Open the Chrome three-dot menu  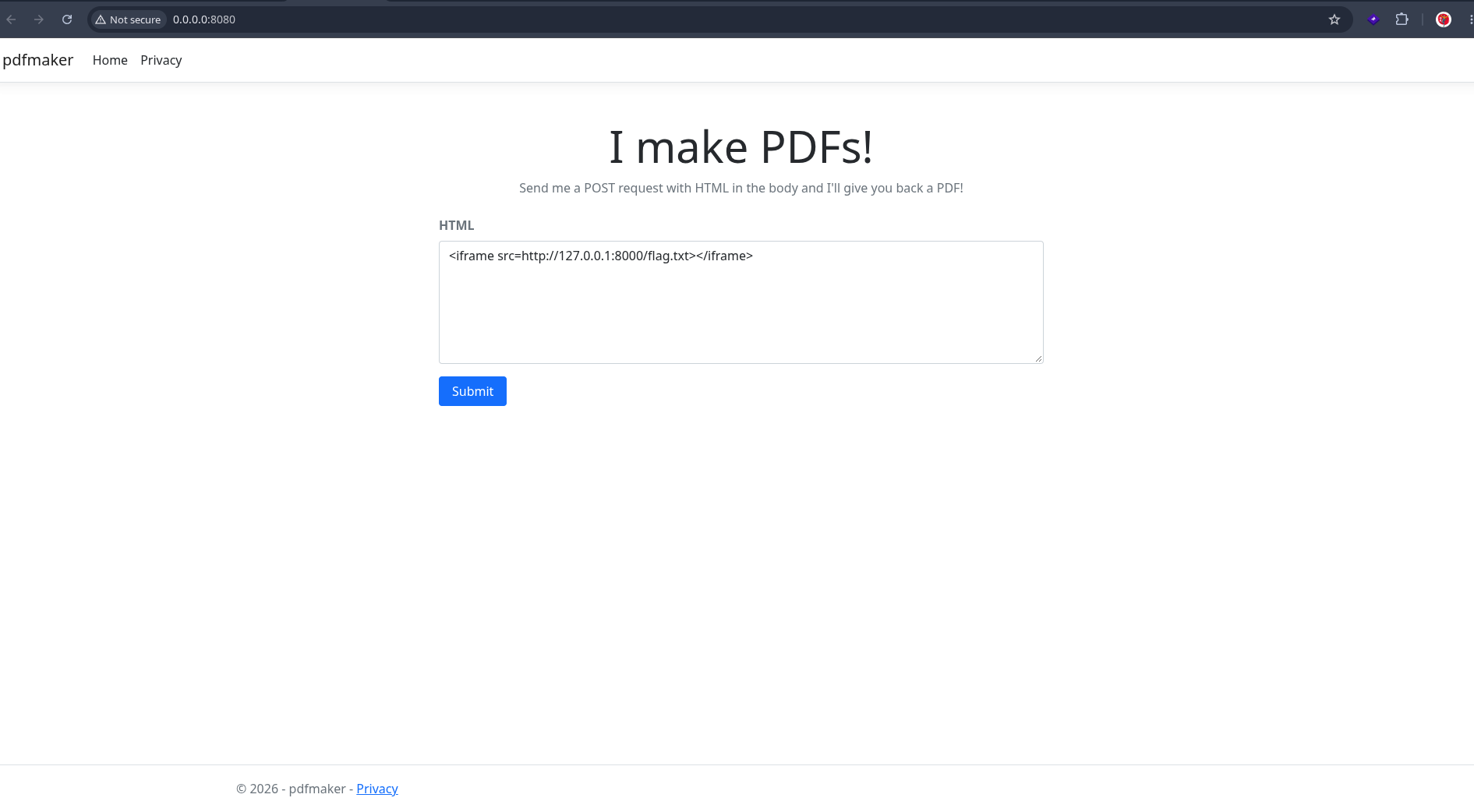pyautogui.click(x=1470, y=19)
